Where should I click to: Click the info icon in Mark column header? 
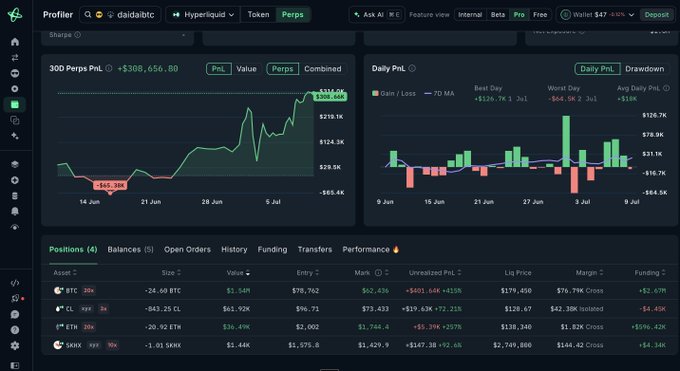click(x=378, y=273)
